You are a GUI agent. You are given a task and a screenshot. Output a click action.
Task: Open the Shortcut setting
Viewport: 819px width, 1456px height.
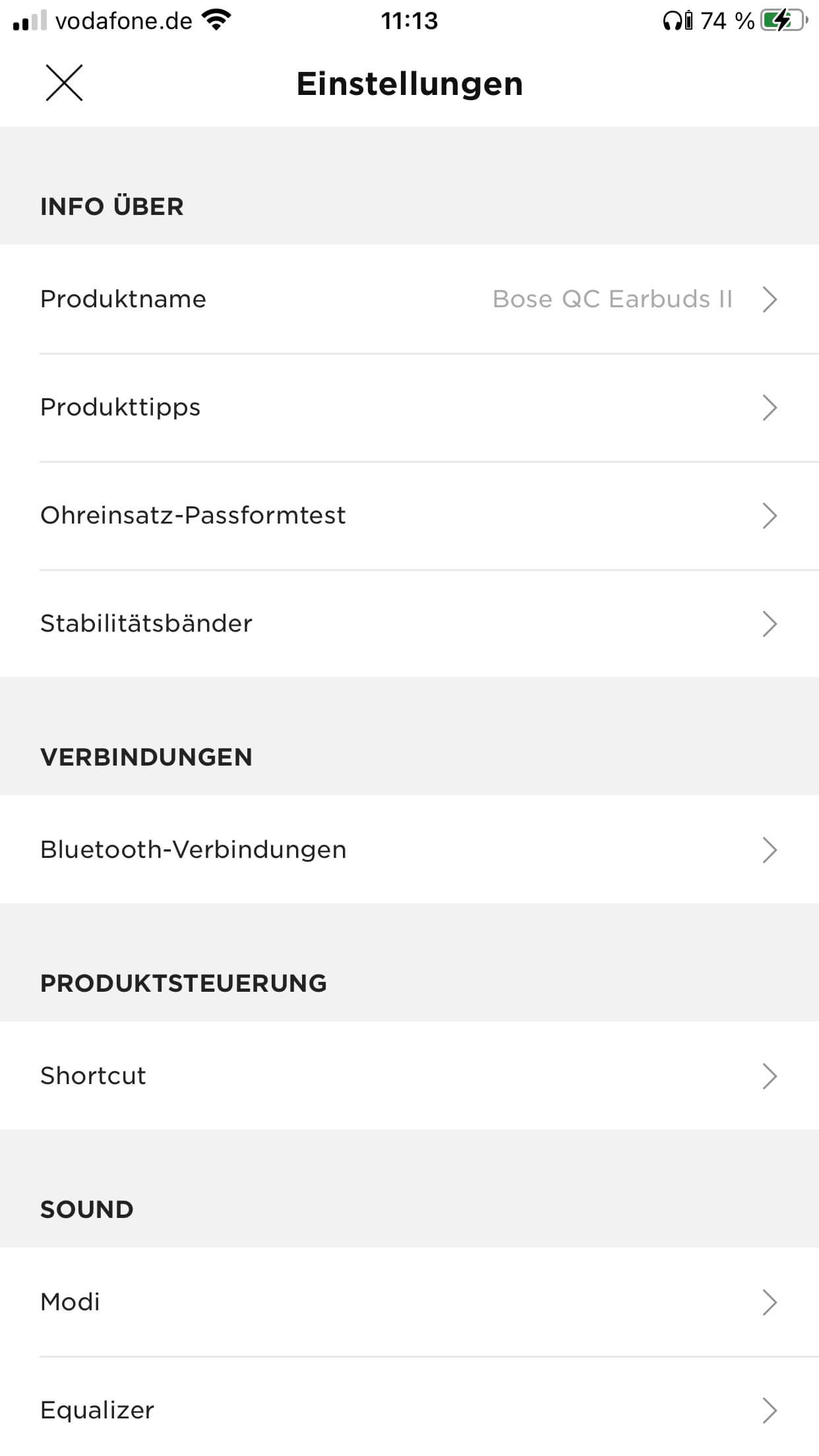[93, 1076]
